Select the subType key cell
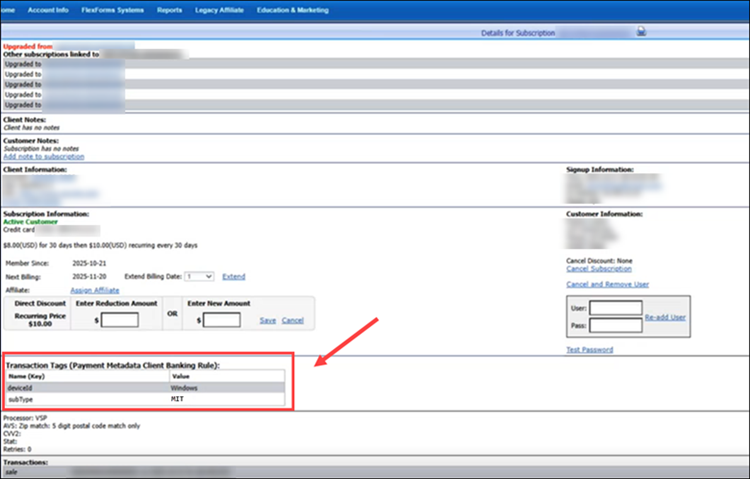Viewport: 750px width, 479px height. 88,399
